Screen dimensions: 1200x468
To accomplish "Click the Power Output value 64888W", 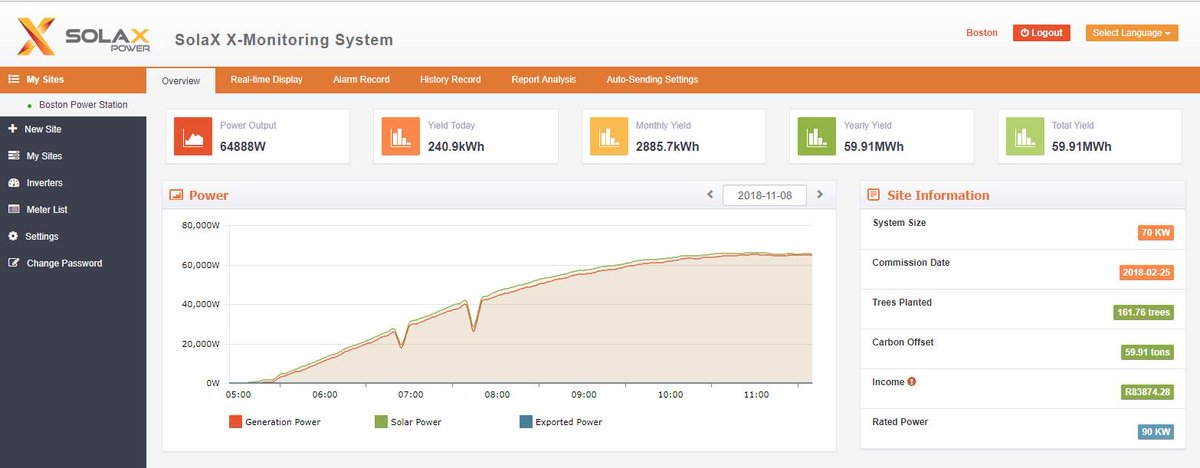I will point(244,146).
